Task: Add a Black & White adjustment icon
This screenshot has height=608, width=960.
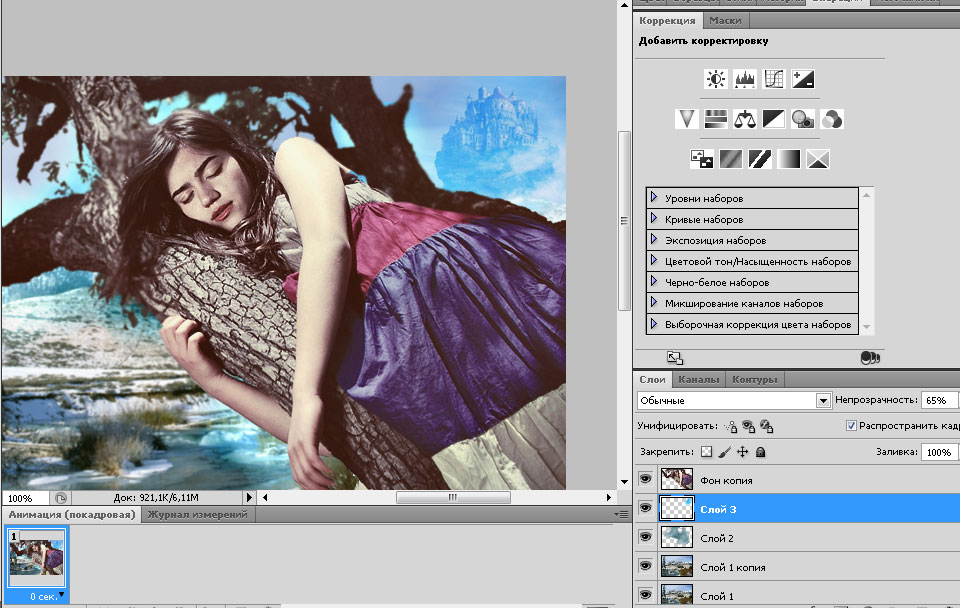Action: (x=774, y=119)
